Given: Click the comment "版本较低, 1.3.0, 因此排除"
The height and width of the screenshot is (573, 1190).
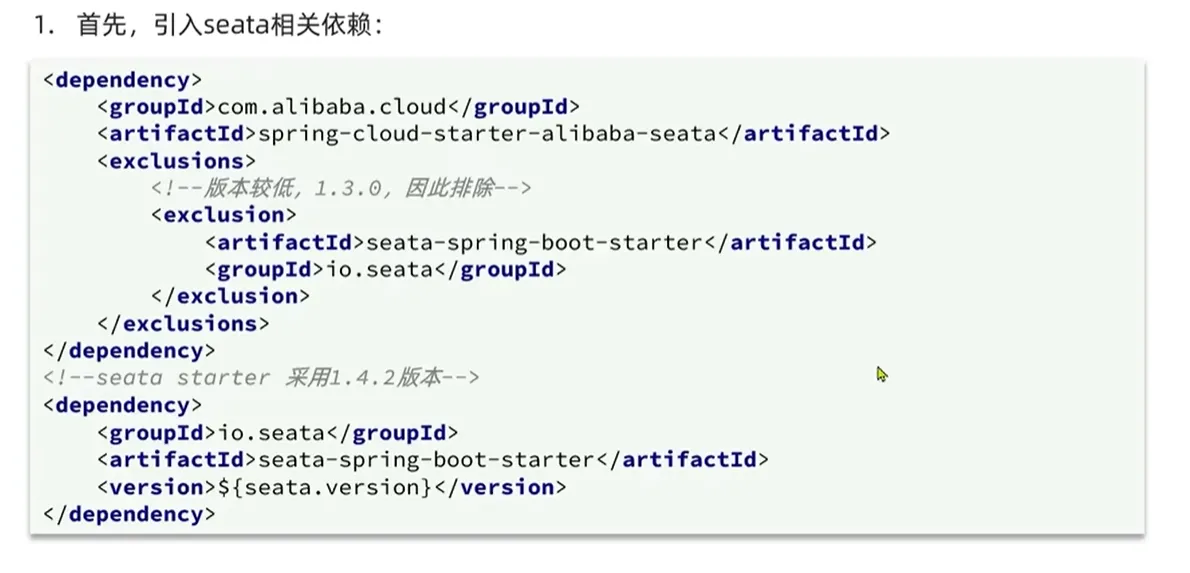Looking at the screenshot, I should point(341,188).
